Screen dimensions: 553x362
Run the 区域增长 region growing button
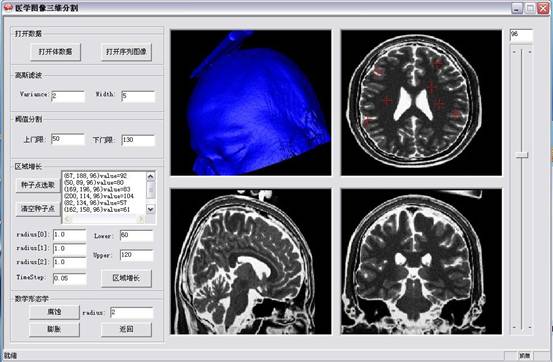[126, 278]
